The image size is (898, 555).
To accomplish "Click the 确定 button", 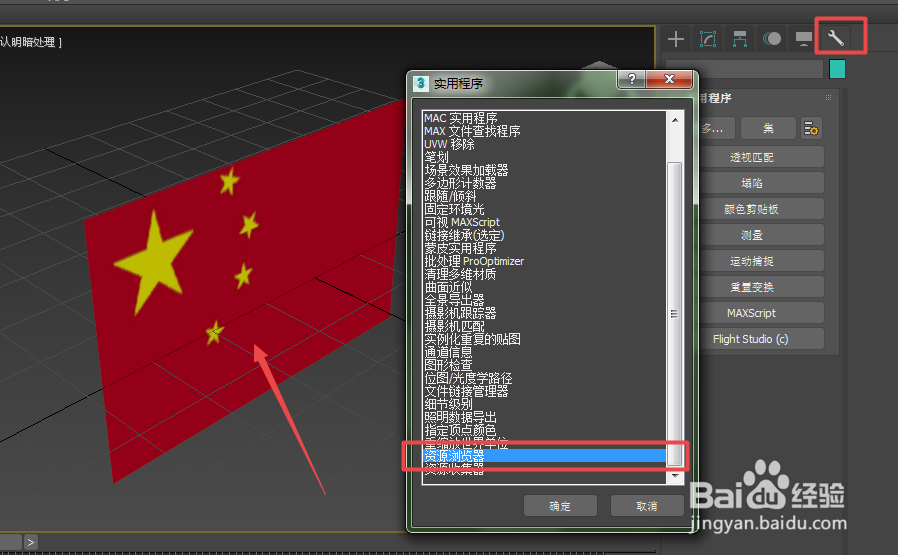I will point(560,506).
